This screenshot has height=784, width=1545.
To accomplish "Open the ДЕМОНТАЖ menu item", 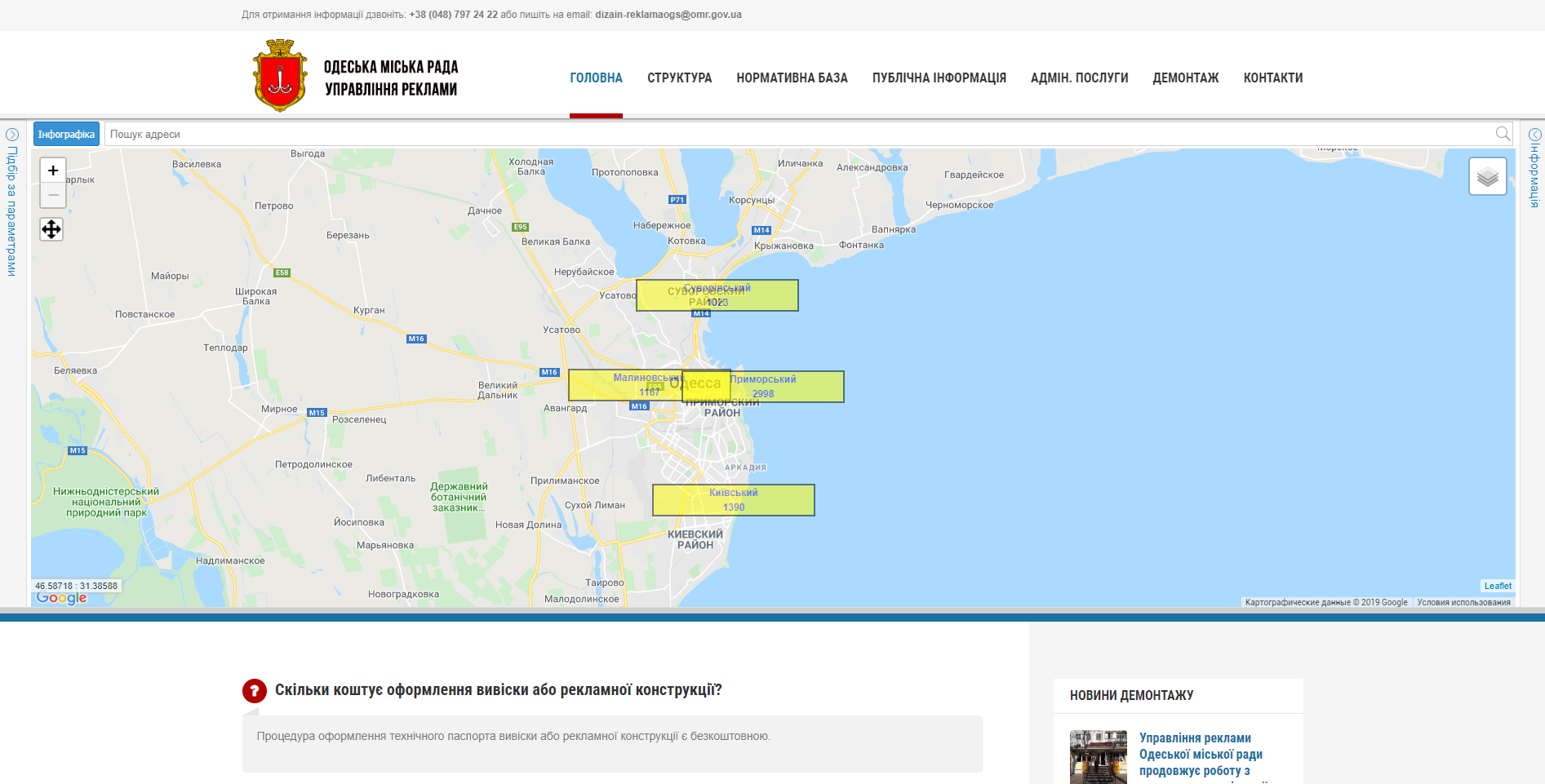I will pos(1185,78).
